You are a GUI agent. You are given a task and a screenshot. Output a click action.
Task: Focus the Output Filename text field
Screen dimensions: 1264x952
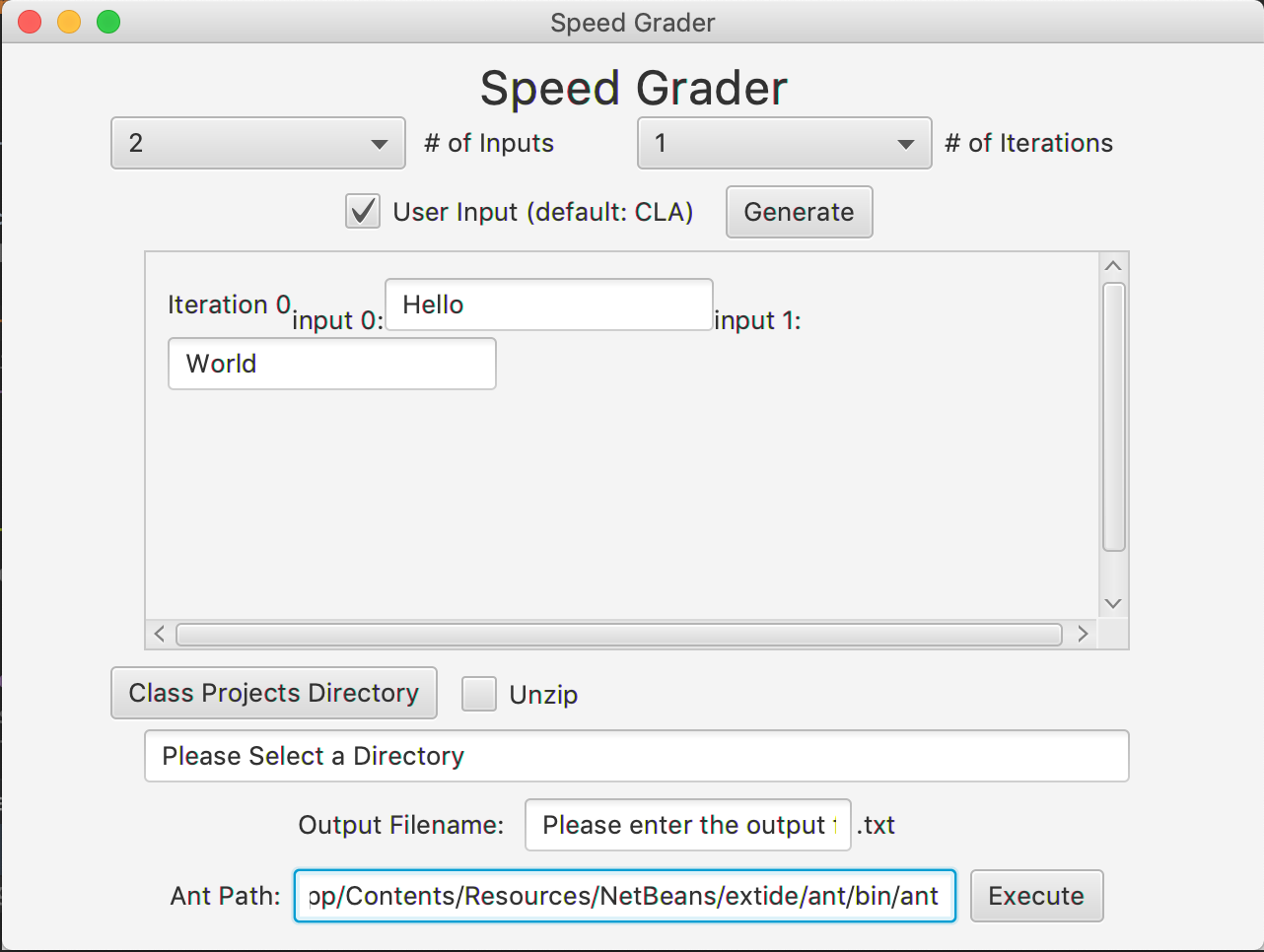[687, 825]
